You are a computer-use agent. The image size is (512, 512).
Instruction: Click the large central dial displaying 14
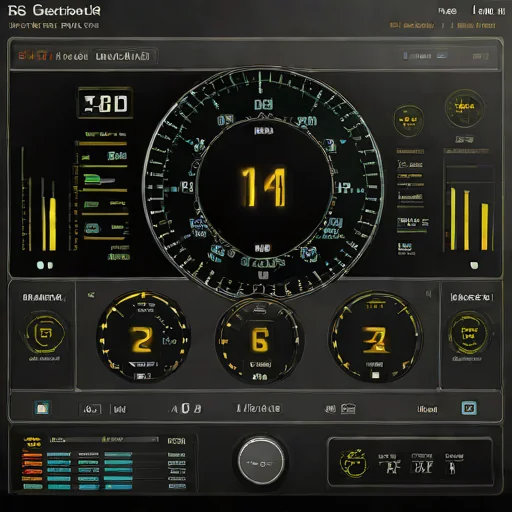click(263, 188)
